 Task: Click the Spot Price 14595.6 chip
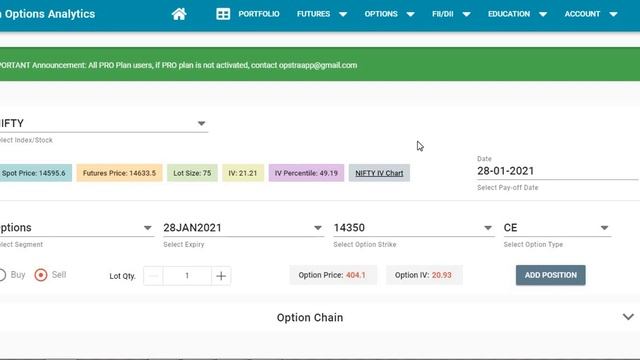[36, 173]
